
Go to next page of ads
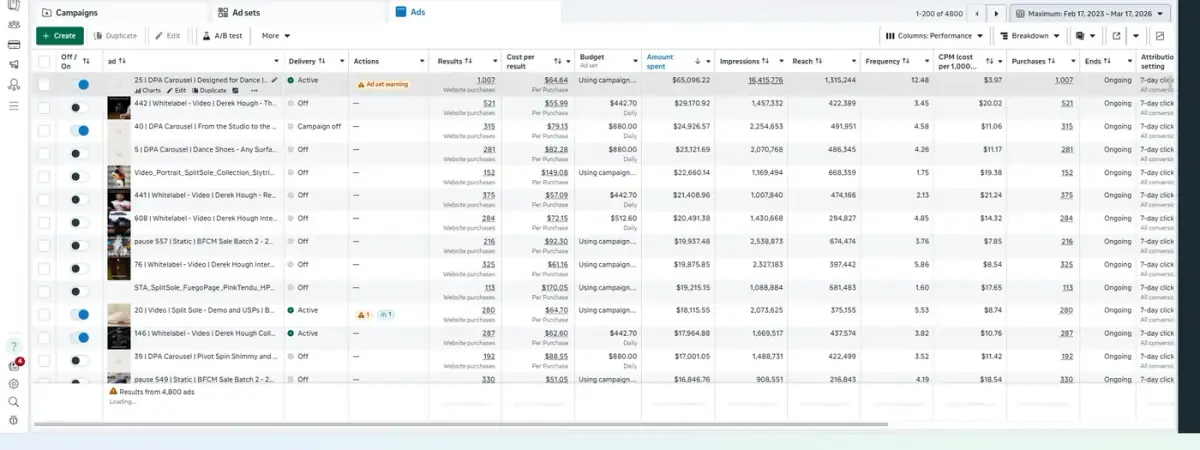click(995, 14)
